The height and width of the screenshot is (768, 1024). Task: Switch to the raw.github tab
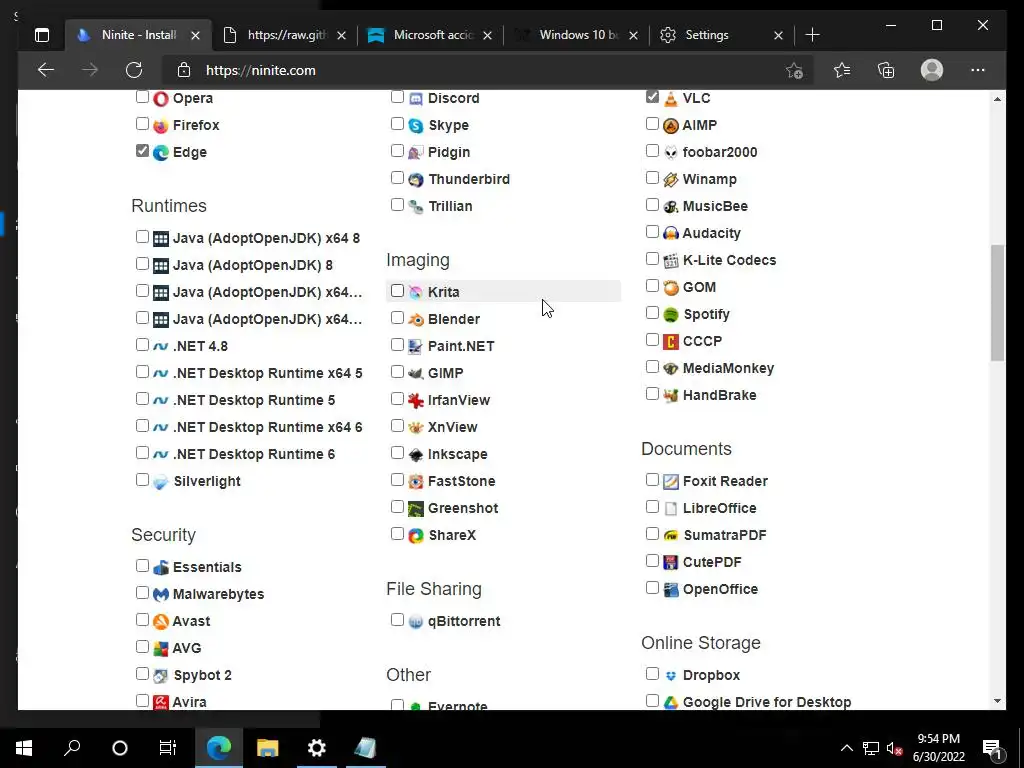tap(285, 35)
